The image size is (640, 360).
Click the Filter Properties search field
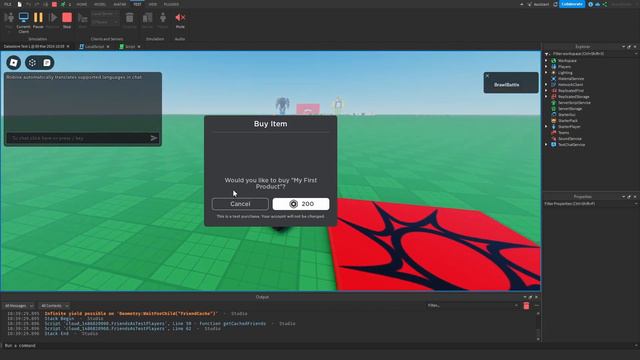point(591,204)
